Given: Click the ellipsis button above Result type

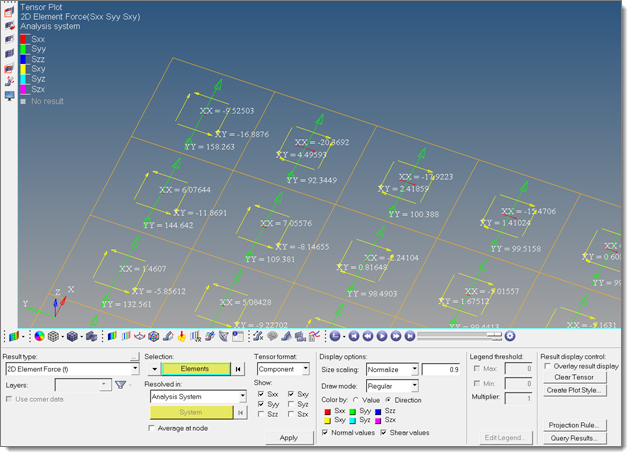Looking at the screenshot, I should coord(134,357).
